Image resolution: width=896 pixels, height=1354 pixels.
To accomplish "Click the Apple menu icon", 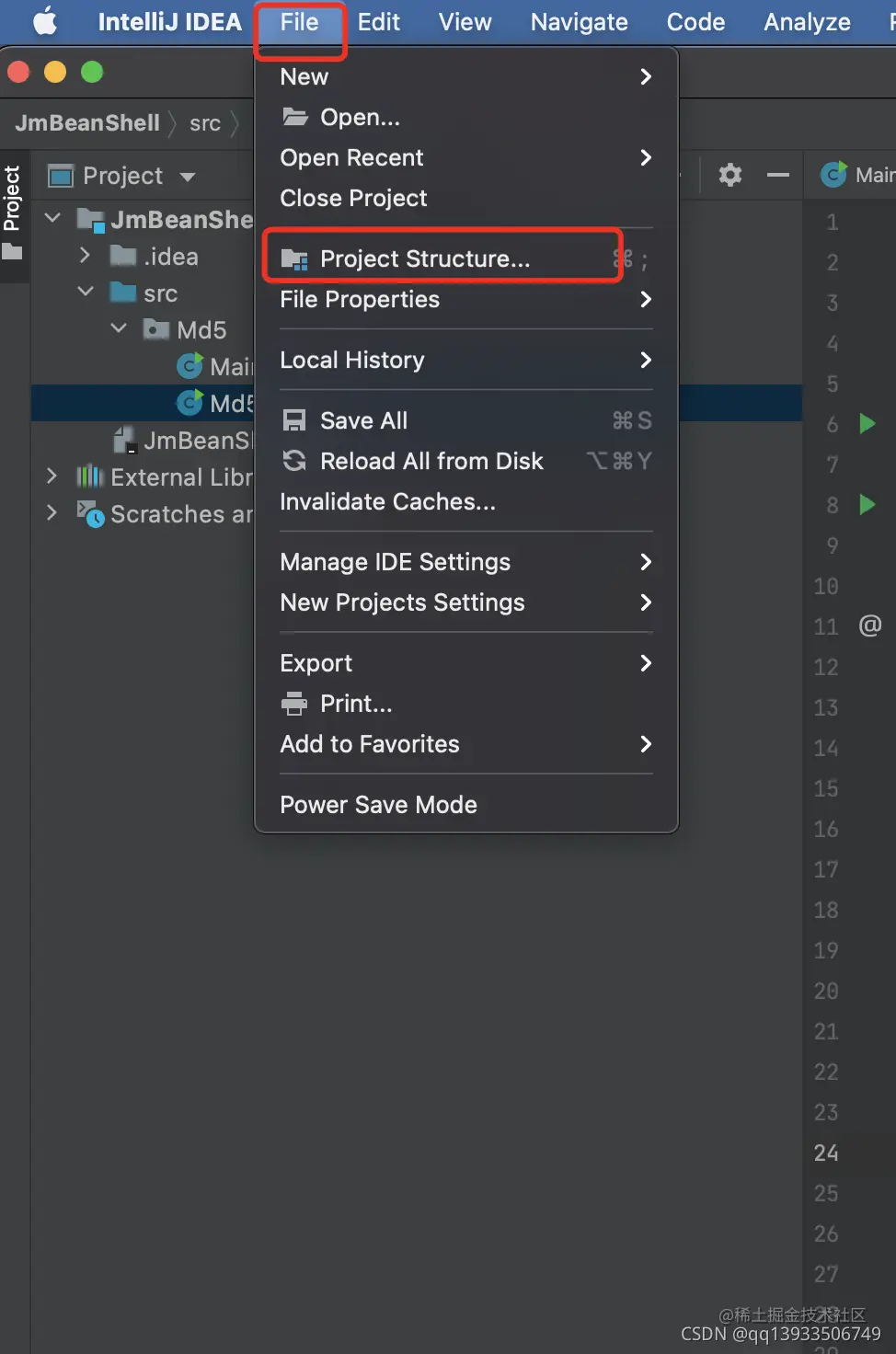I will [x=44, y=21].
